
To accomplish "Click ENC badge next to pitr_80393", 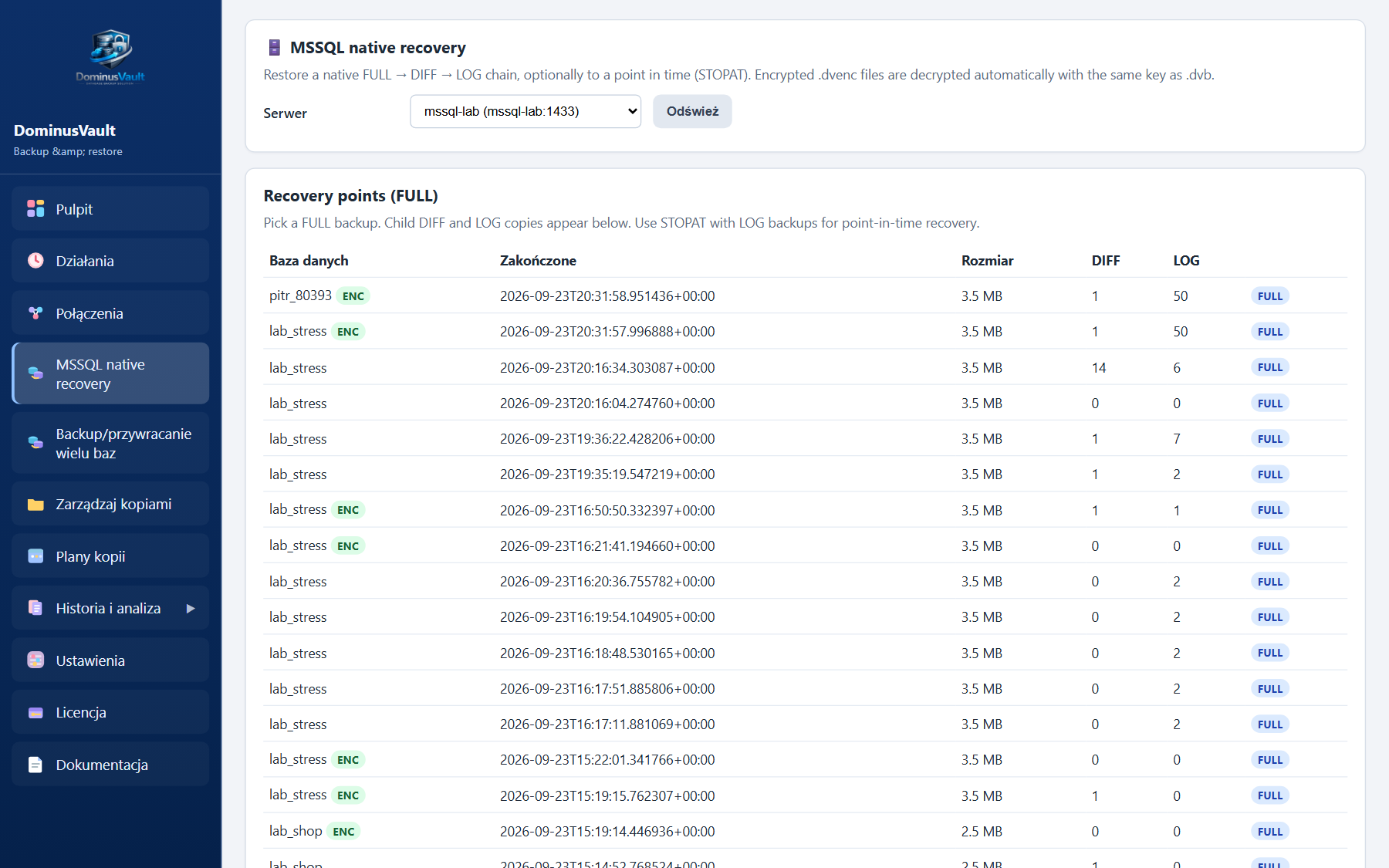I will point(353,296).
